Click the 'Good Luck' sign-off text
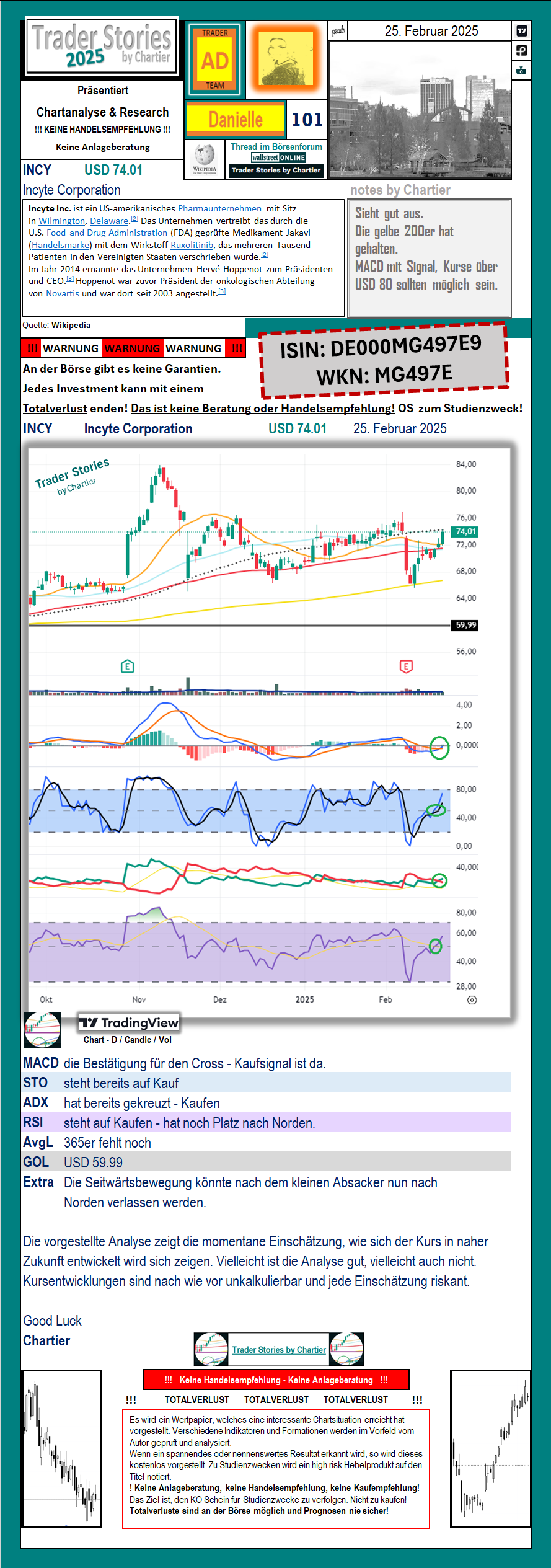Viewport: 551px width, 1568px height. [52, 1321]
